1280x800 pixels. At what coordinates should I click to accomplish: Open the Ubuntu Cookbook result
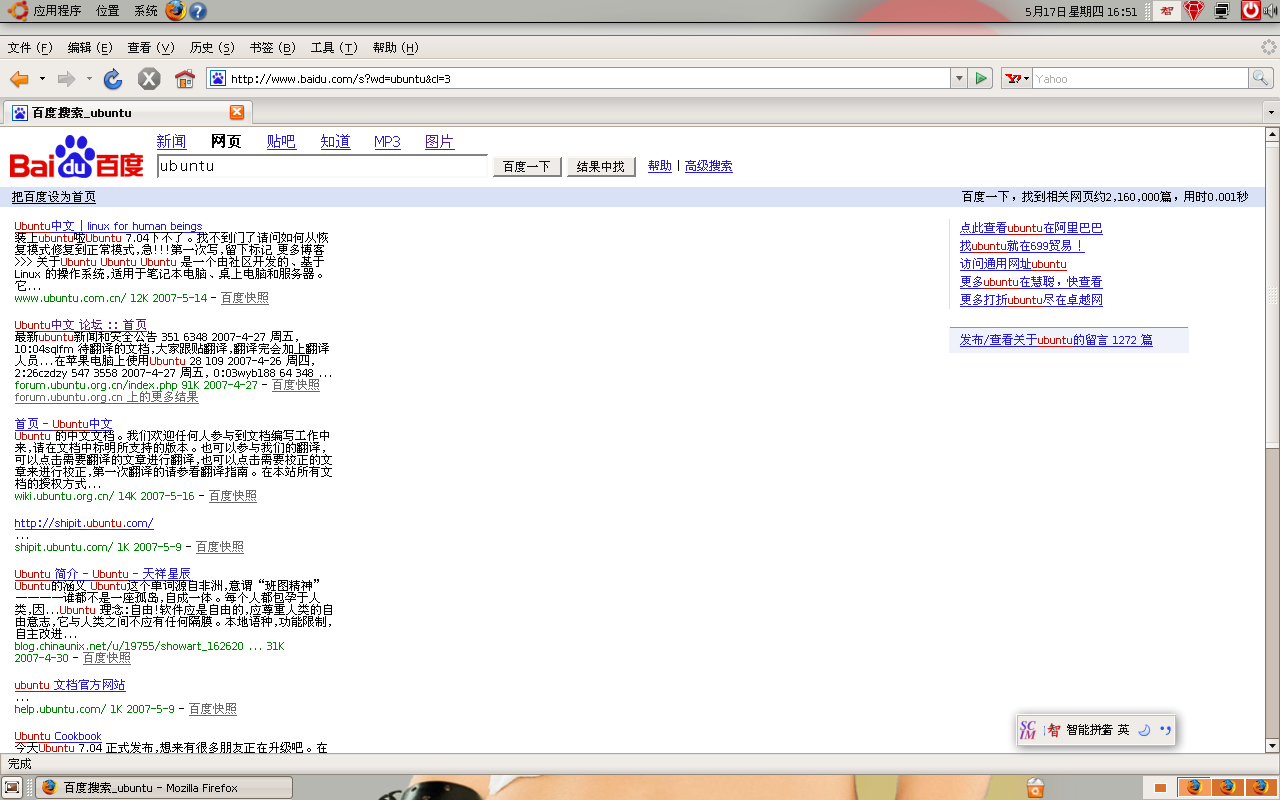pos(58,736)
